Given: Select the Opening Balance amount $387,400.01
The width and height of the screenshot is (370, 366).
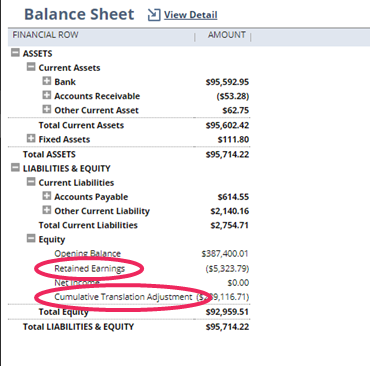Looking at the screenshot, I should [x=225, y=254].
